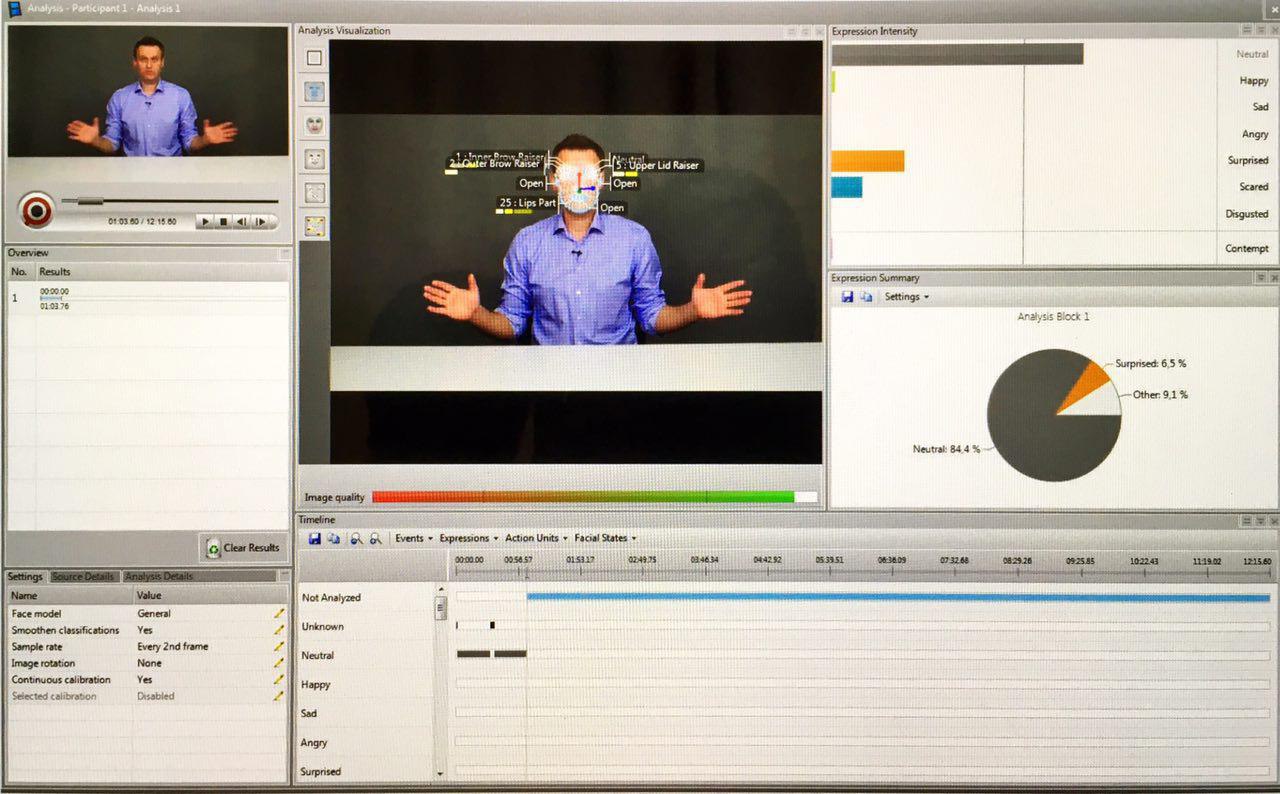Click the No. column header in the Overview
This screenshot has height=794, width=1280.
point(20,272)
